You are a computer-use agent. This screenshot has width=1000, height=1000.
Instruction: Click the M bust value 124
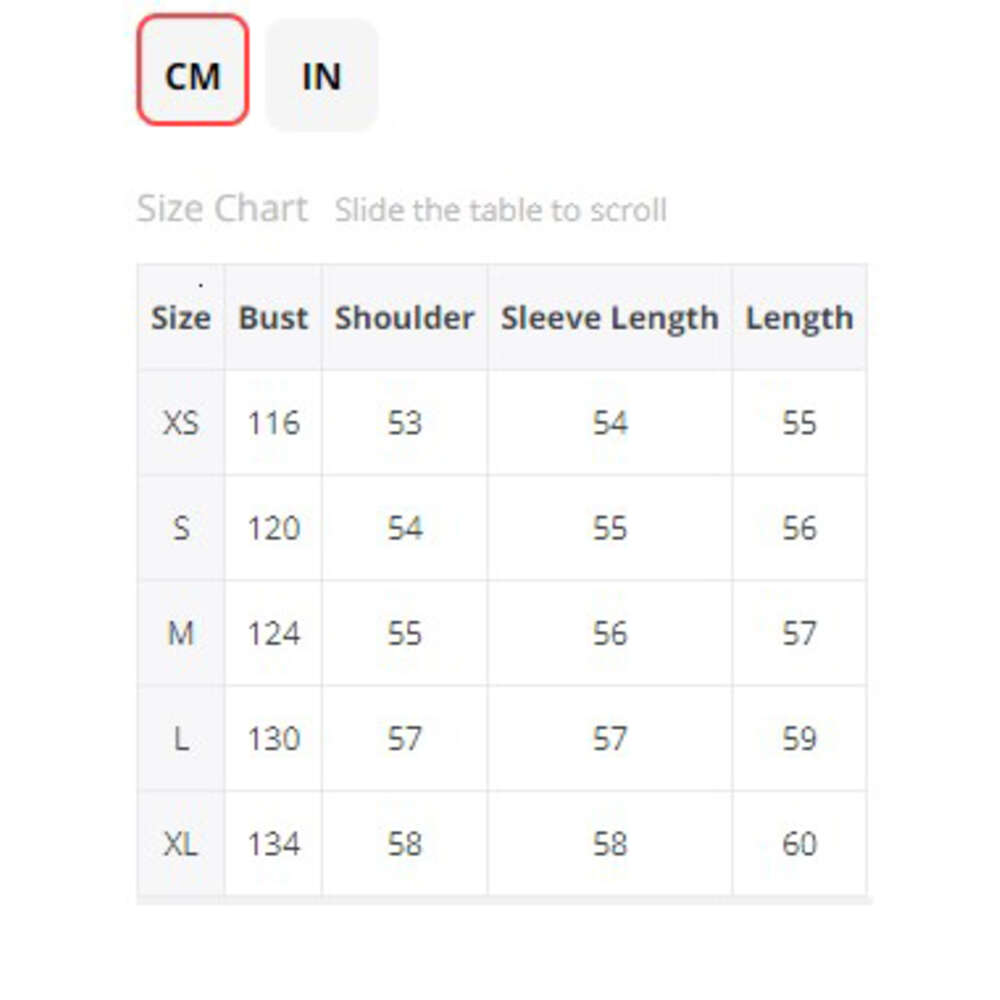pyautogui.click(x=273, y=633)
